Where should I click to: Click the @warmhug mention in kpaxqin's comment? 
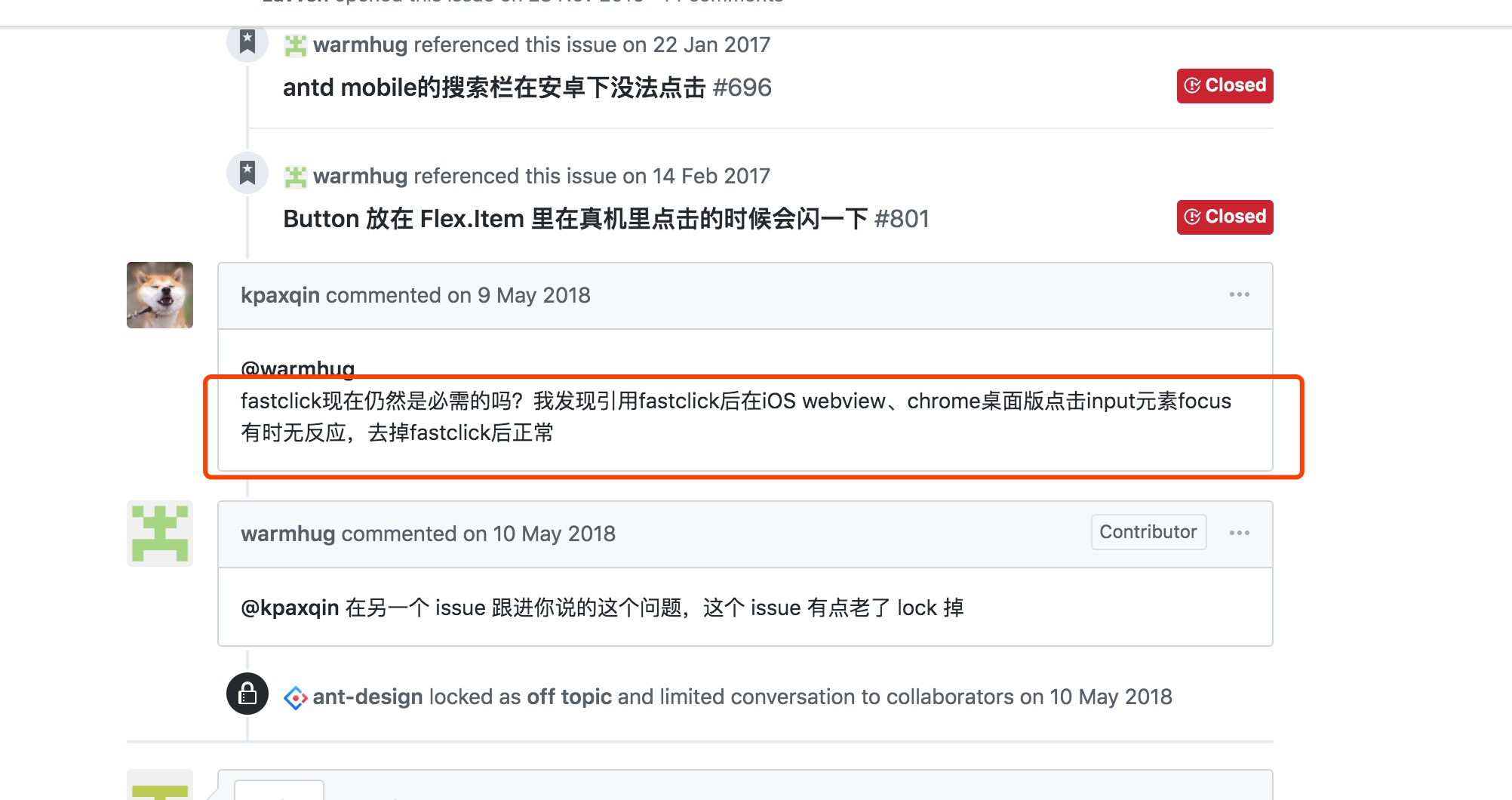pos(297,368)
